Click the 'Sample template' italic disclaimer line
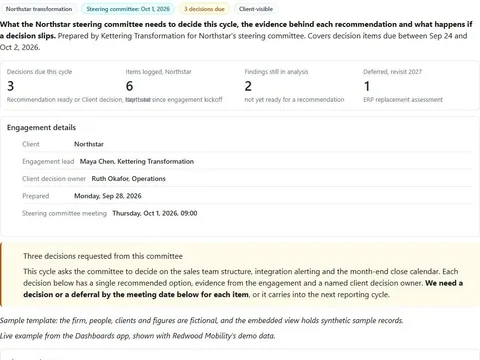This screenshot has height=360, width=480. tap(202, 321)
